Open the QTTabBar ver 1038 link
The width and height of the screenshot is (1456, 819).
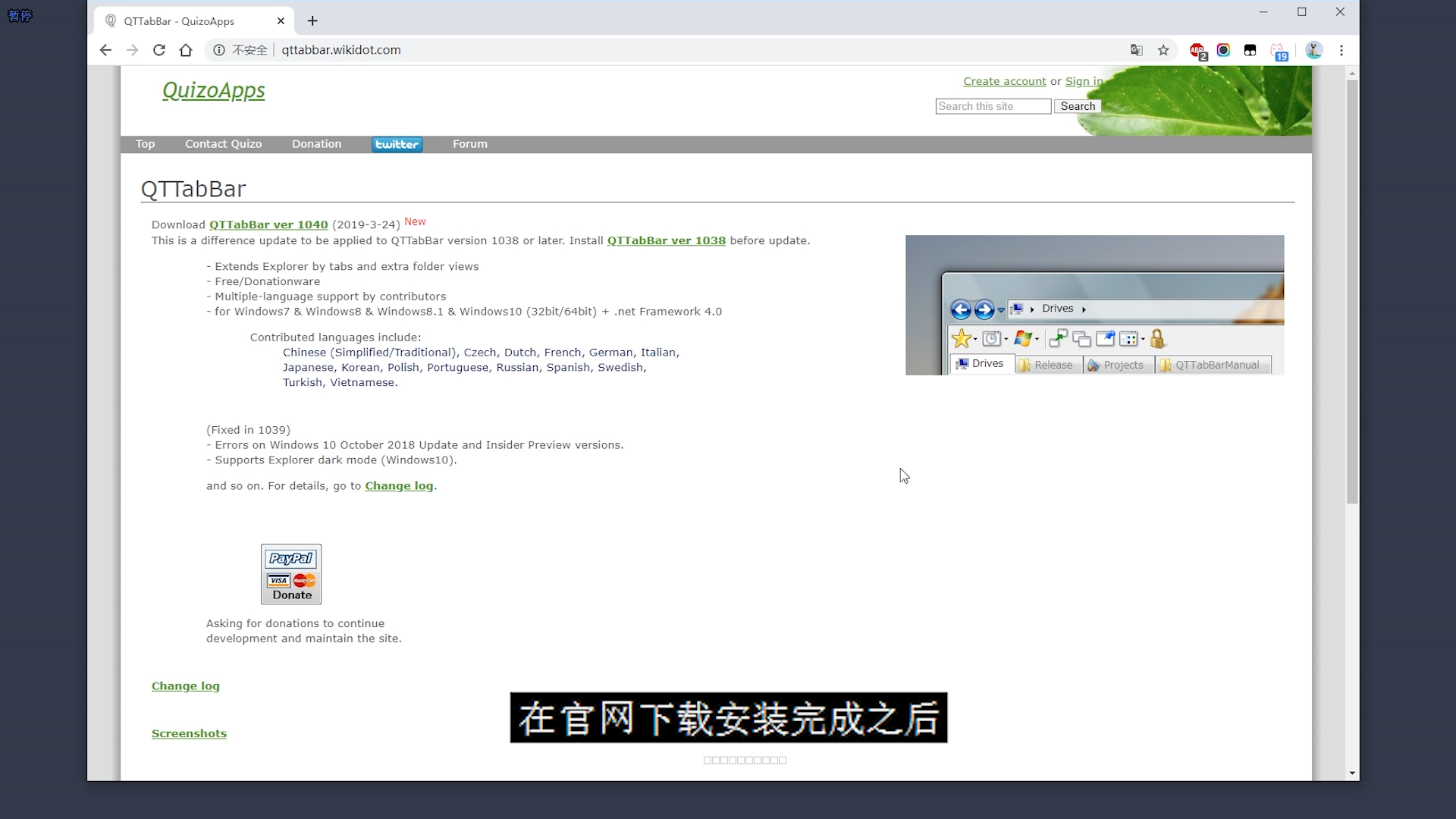click(666, 240)
